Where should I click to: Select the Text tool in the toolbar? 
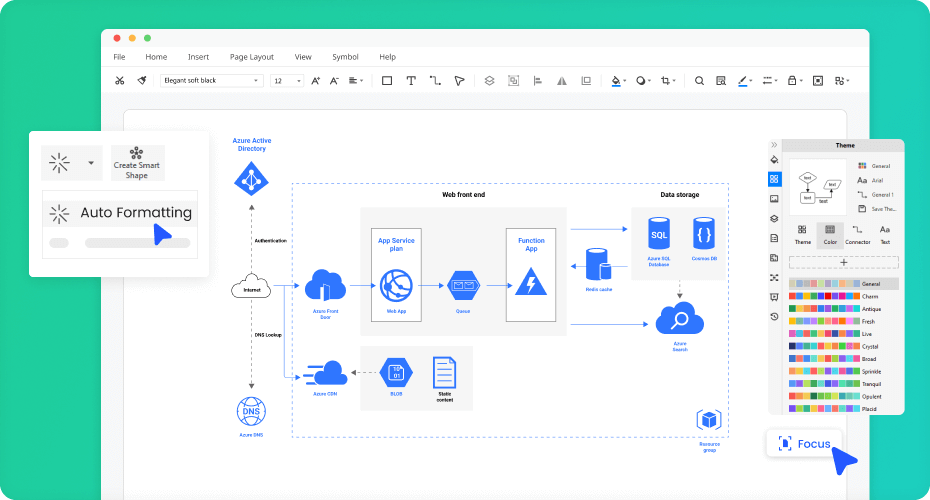click(411, 81)
